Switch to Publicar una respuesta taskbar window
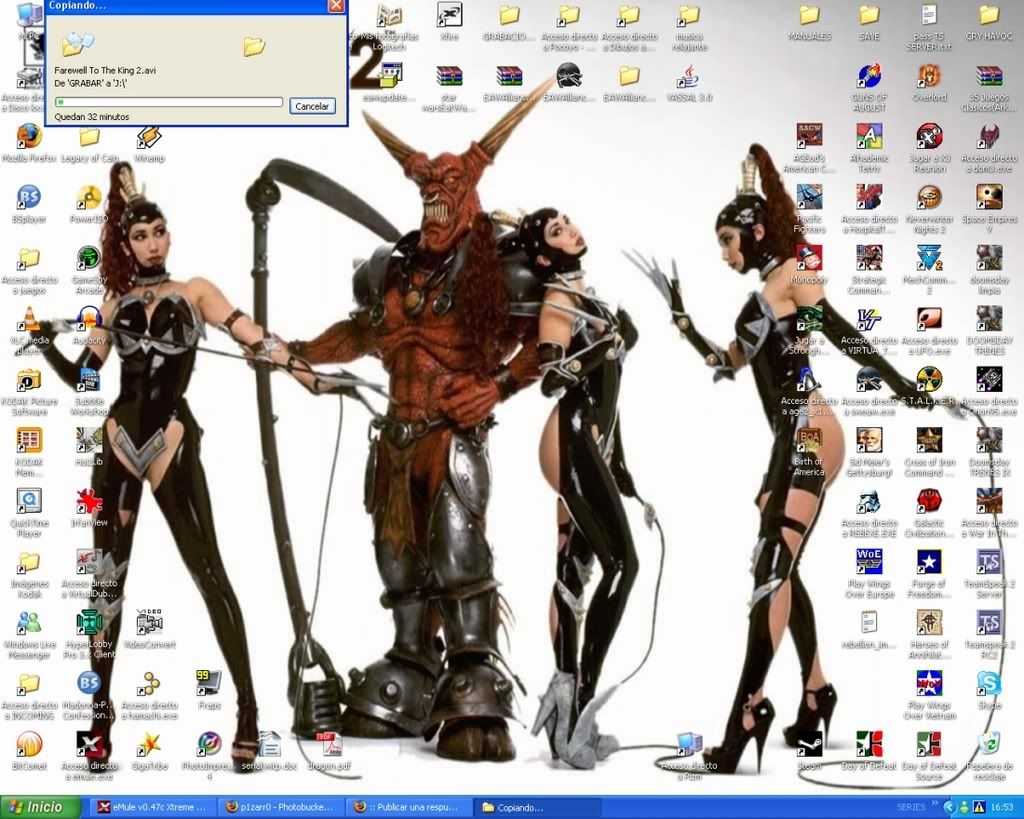 tap(408, 807)
